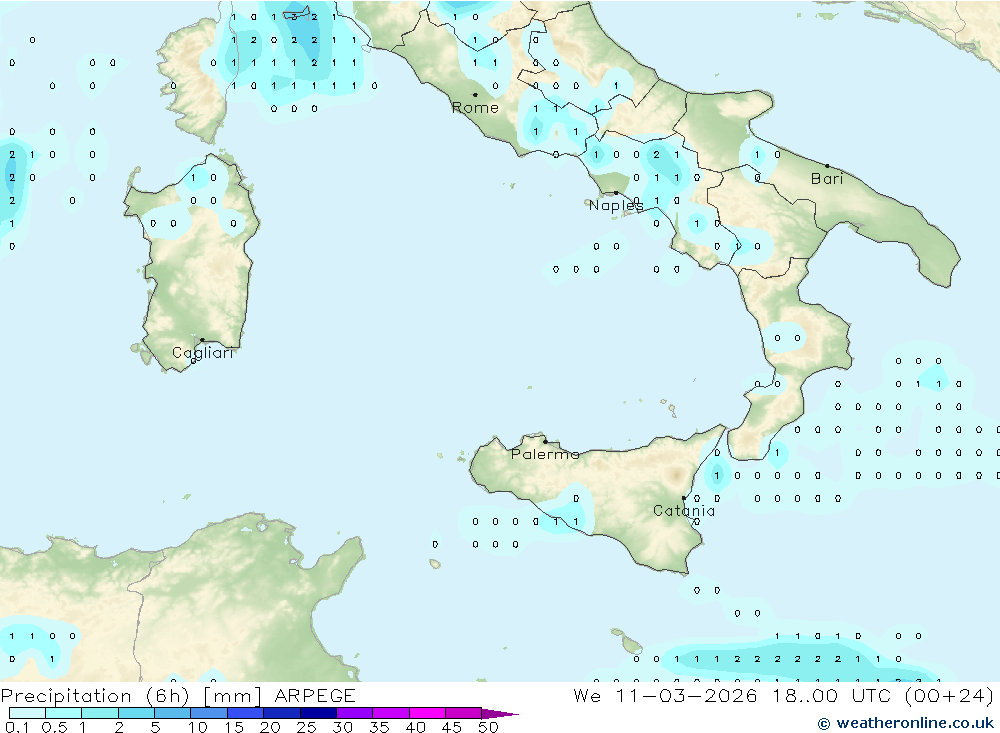The image size is (1000, 733).
Task: Click the Bari city label
Action: click(827, 179)
